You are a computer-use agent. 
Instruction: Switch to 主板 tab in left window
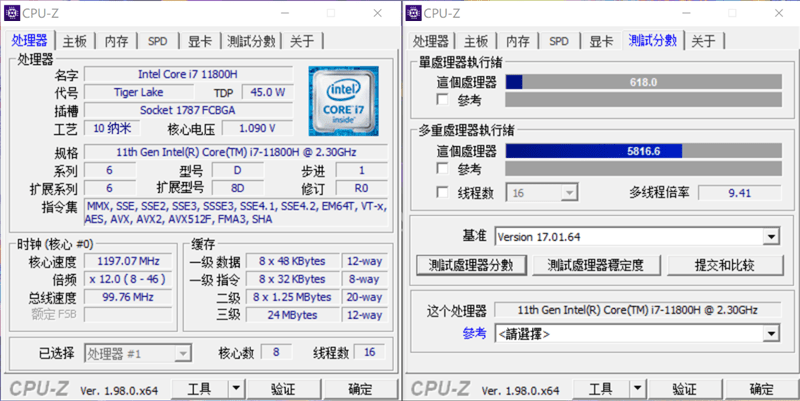point(74,41)
